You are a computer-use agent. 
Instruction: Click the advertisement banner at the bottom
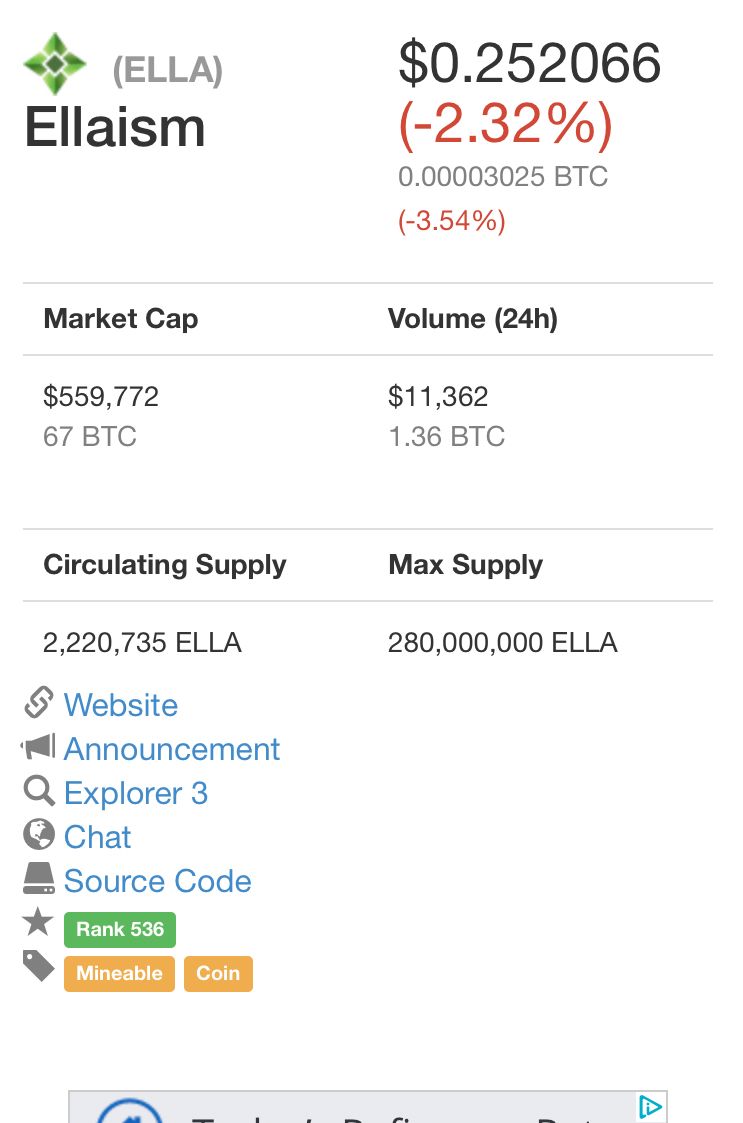pos(367,1108)
